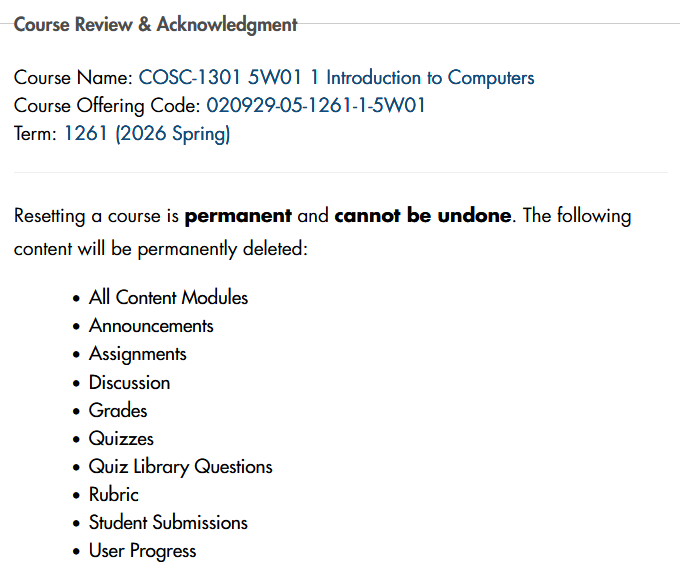Click the Course Offering Code label
The height and width of the screenshot is (575, 680).
click(107, 106)
